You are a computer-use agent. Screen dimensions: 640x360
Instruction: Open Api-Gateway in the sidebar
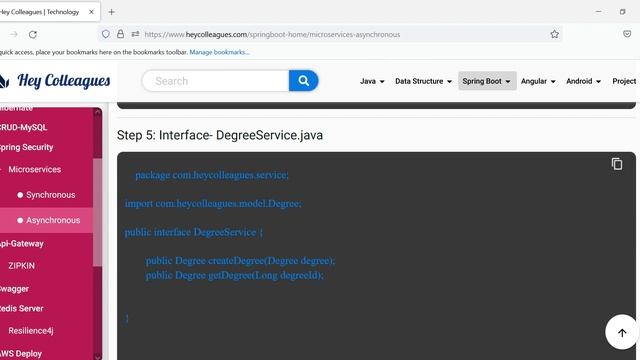[x=22, y=244]
